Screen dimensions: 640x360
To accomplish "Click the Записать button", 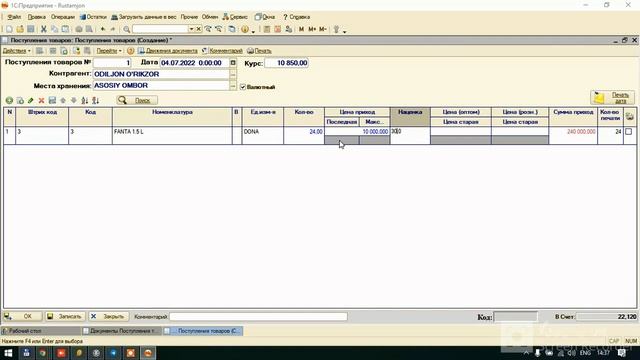I will point(65,316).
